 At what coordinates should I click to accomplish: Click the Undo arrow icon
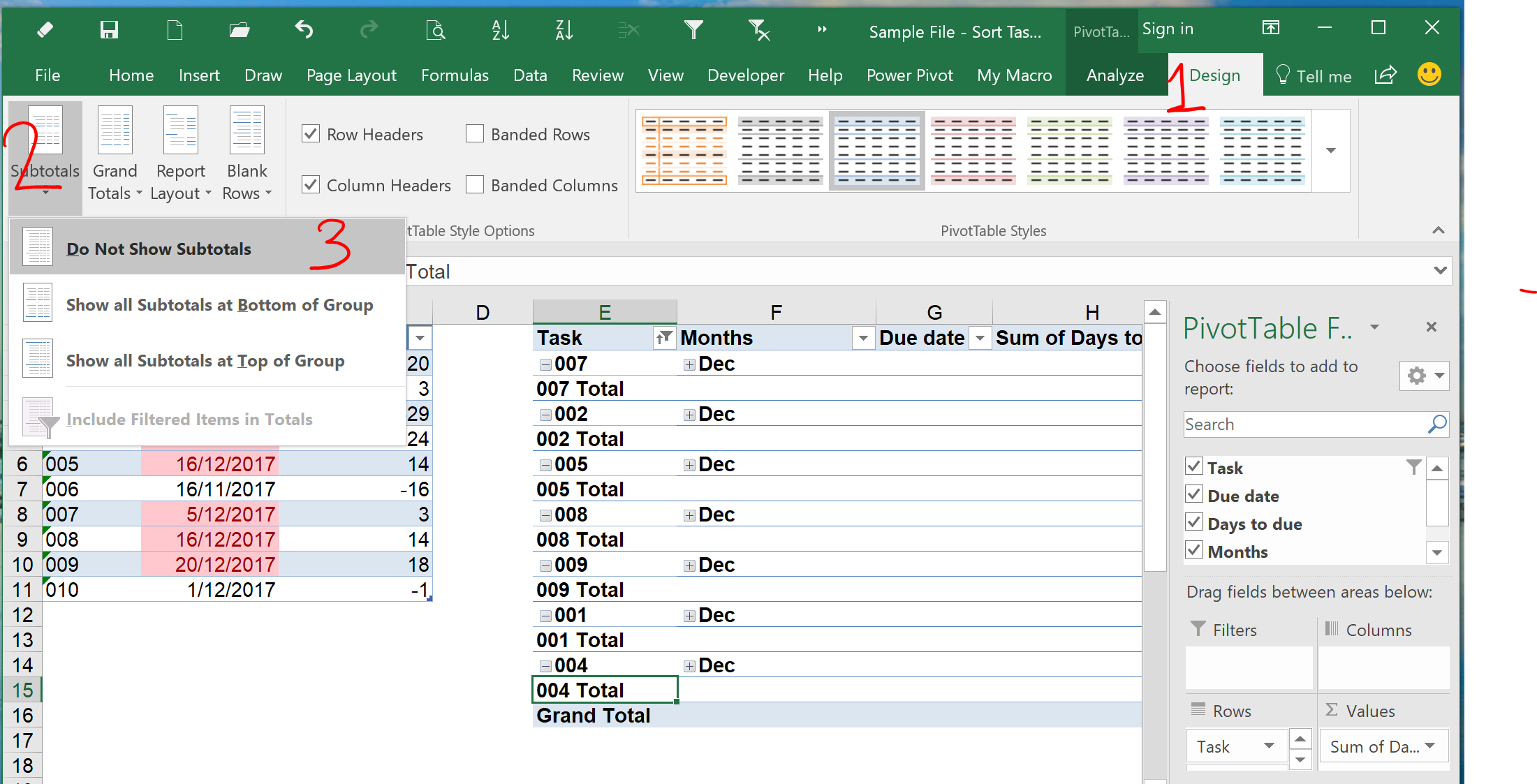(304, 29)
